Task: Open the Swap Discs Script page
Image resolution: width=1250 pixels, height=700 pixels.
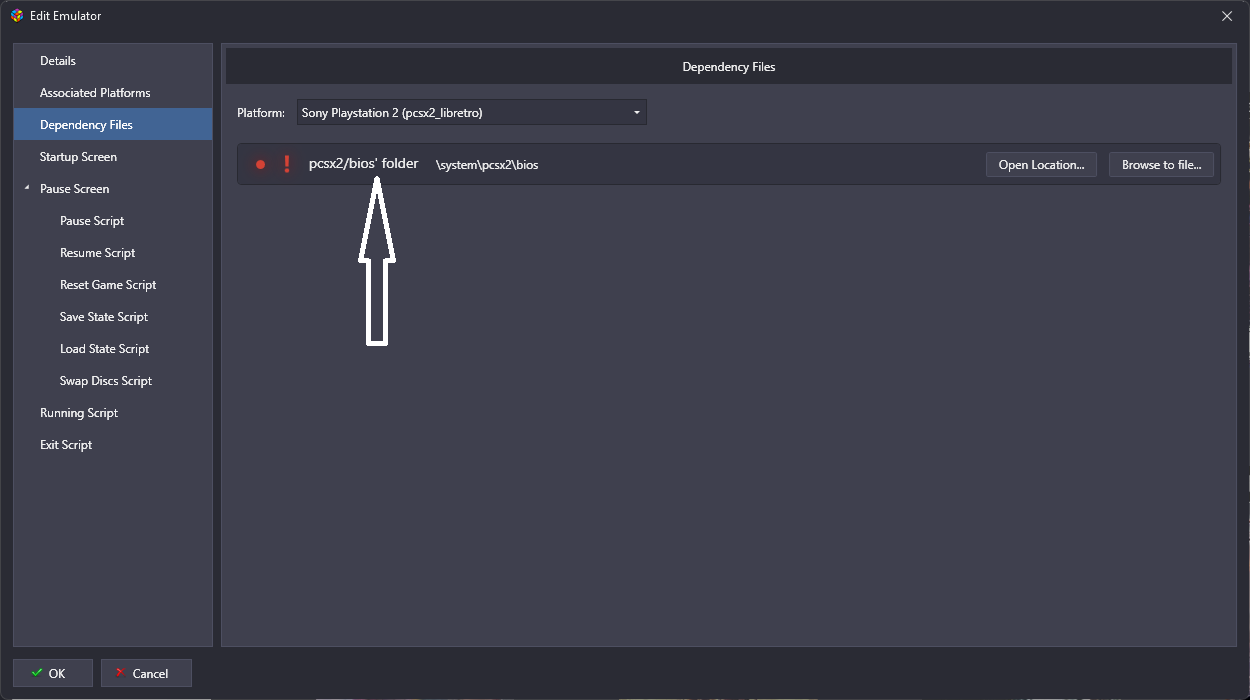Action: click(113, 381)
